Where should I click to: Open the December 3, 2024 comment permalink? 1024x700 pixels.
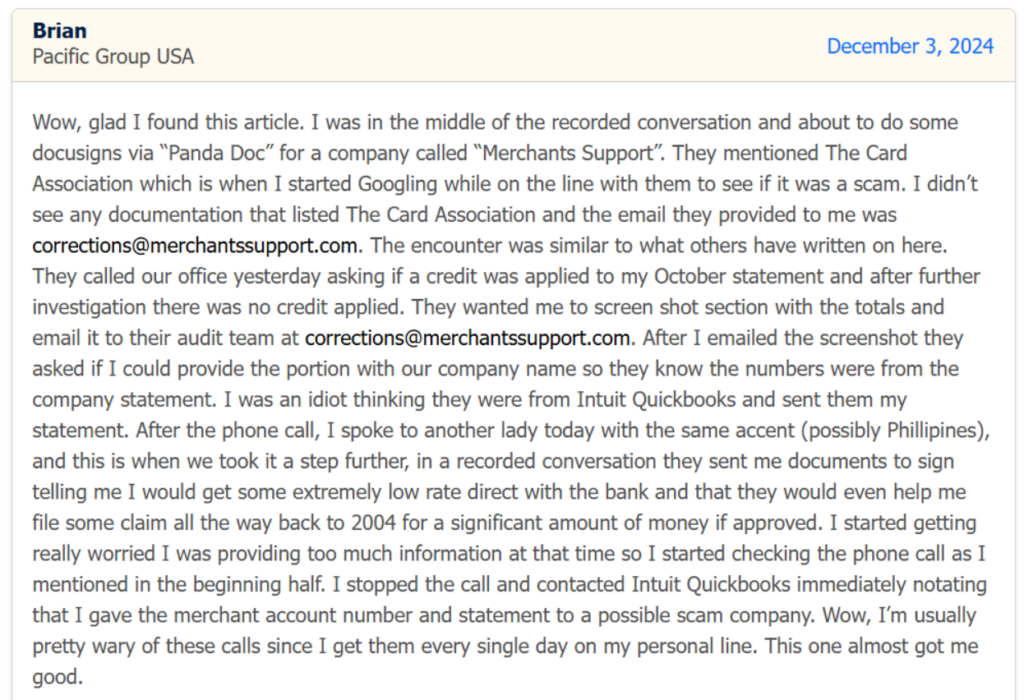tap(910, 46)
